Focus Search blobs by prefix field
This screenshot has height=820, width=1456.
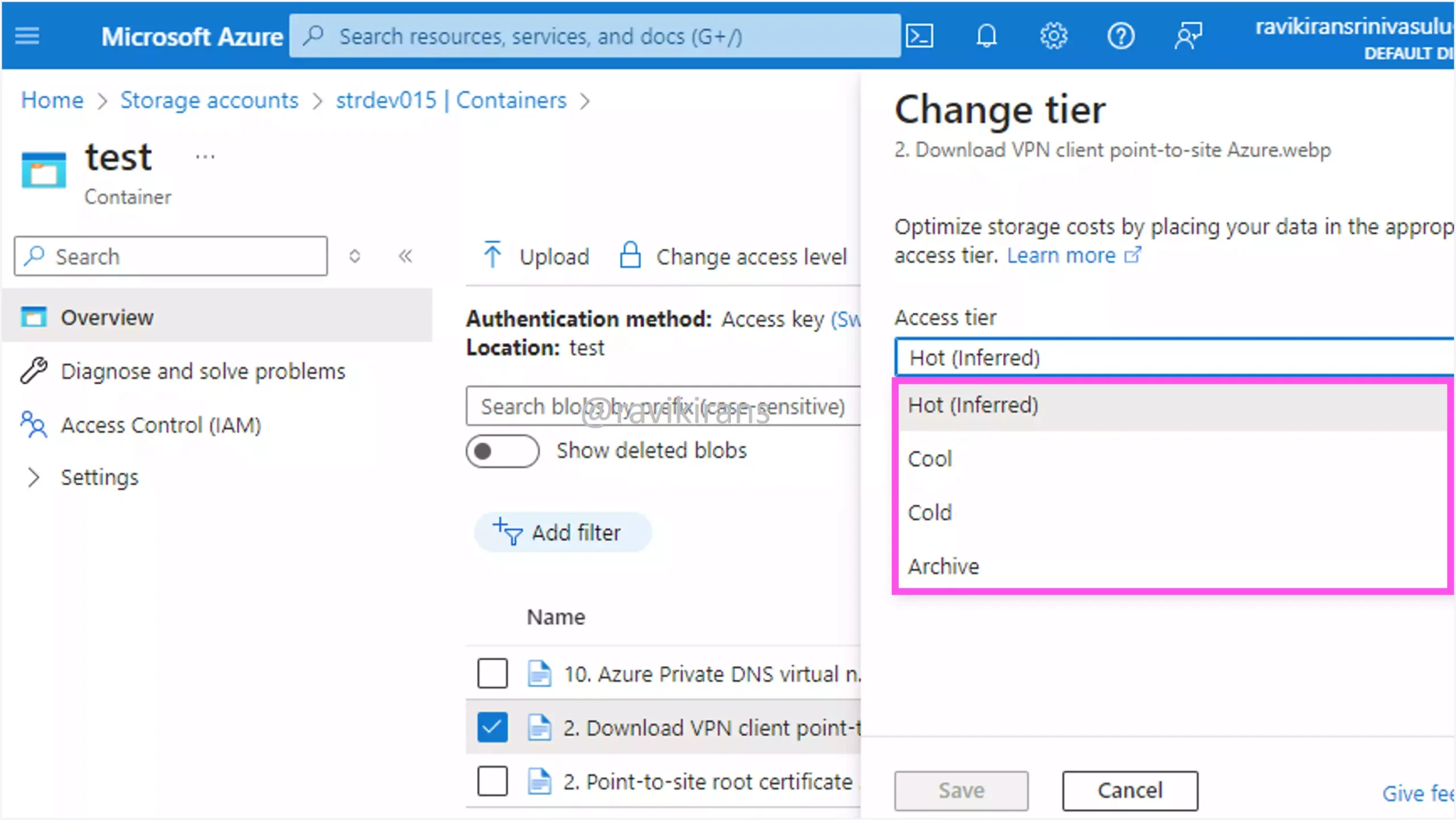click(x=663, y=406)
